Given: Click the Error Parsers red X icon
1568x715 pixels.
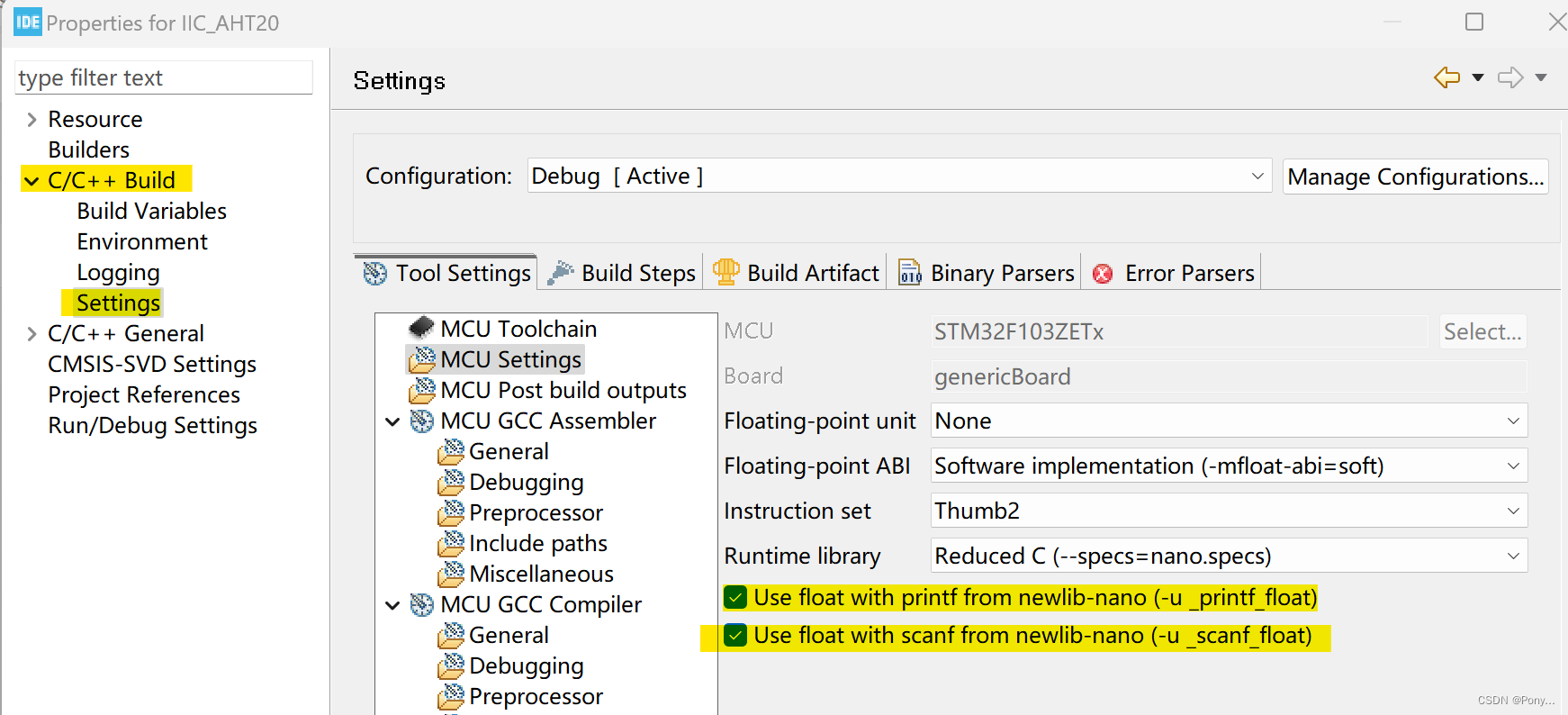Looking at the screenshot, I should click(x=1103, y=274).
